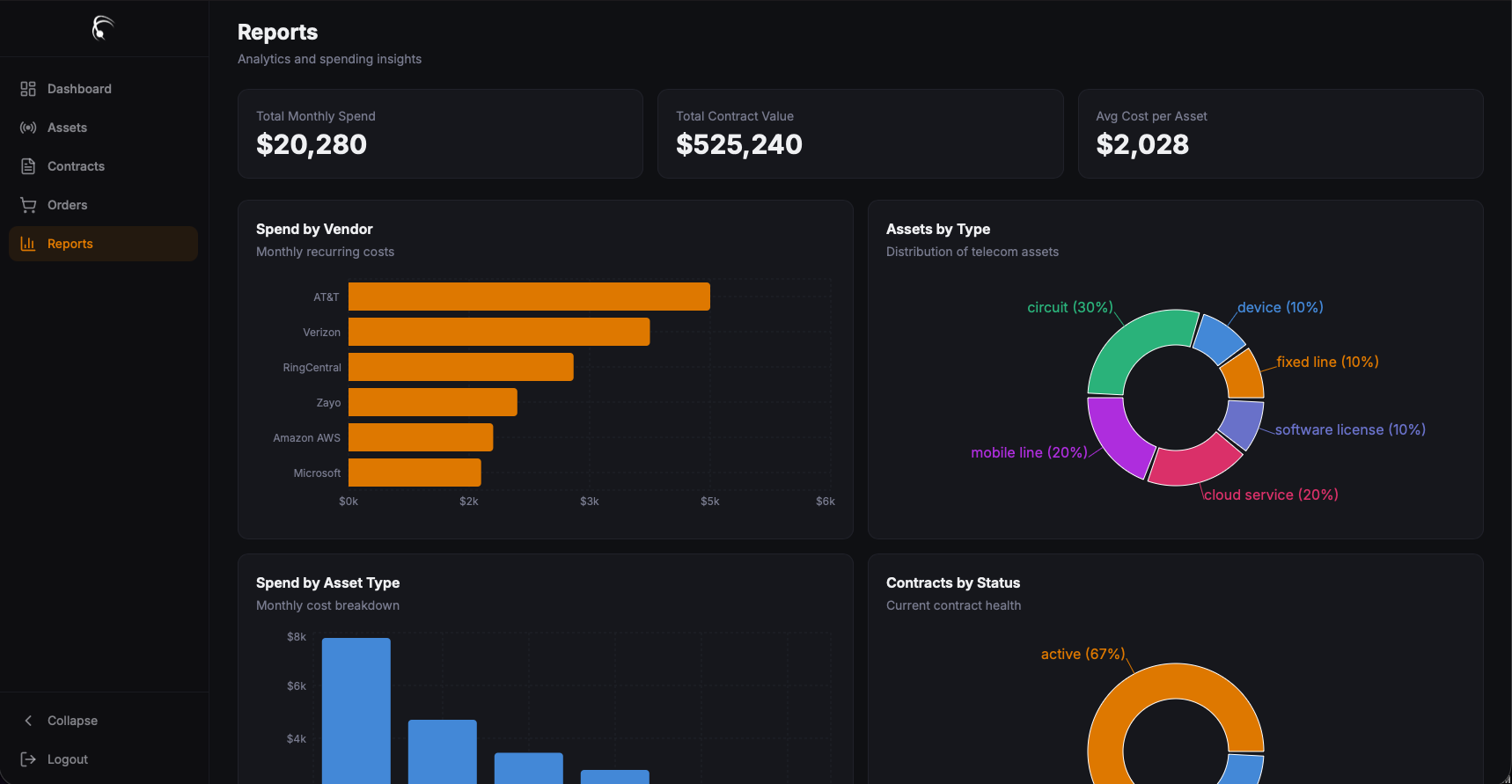Select the Reports menu item
The height and width of the screenshot is (784, 1512).
point(103,244)
